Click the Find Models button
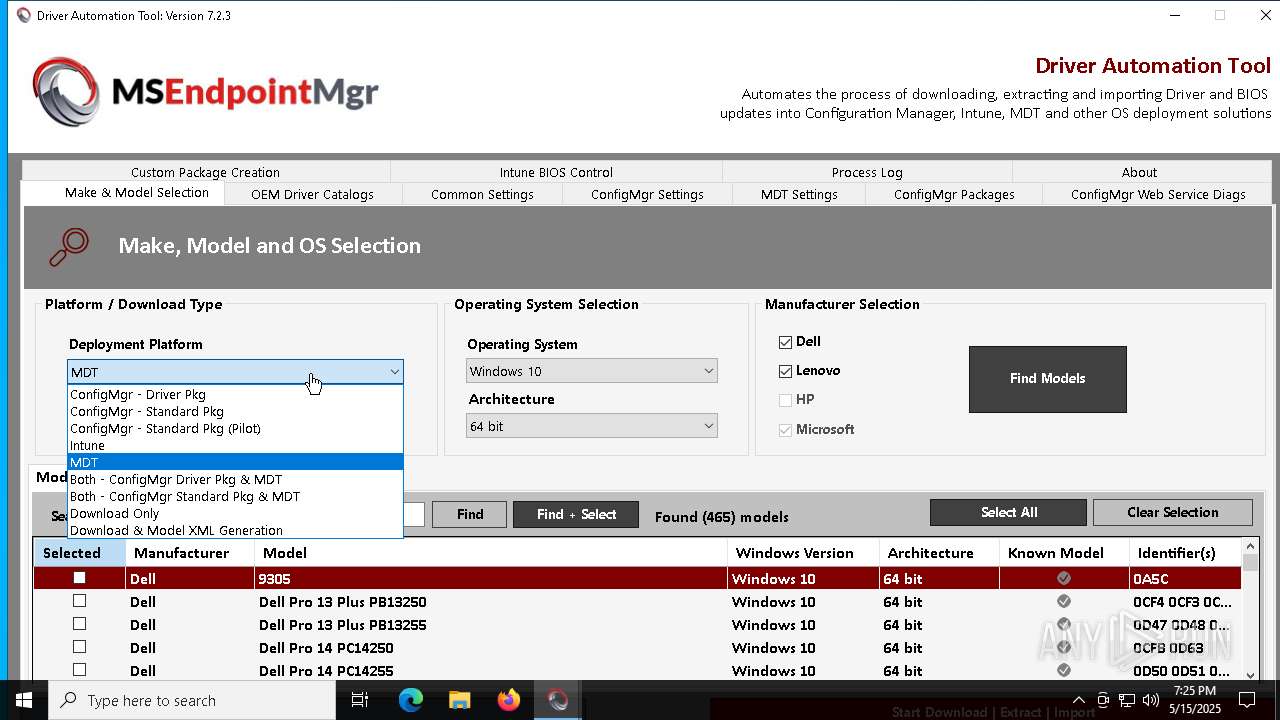The image size is (1280, 720). (1047, 379)
